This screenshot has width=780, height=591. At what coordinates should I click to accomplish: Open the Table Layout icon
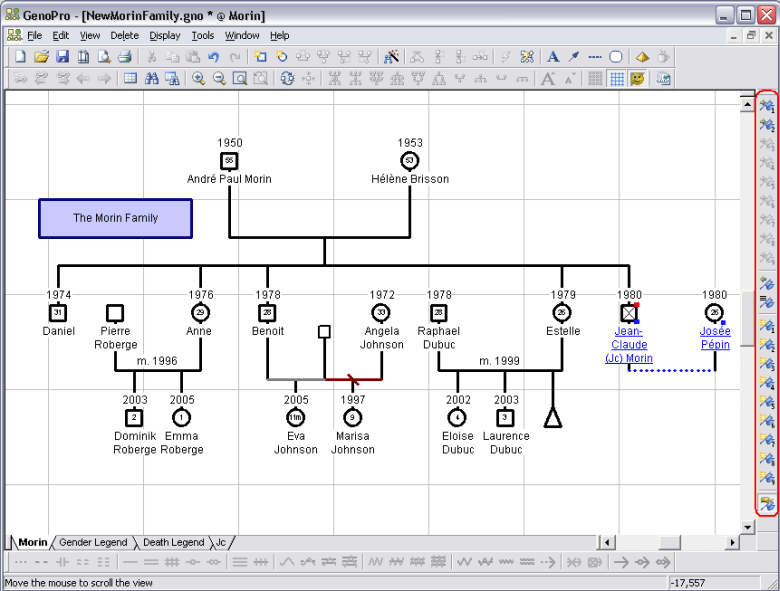[130, 78]
